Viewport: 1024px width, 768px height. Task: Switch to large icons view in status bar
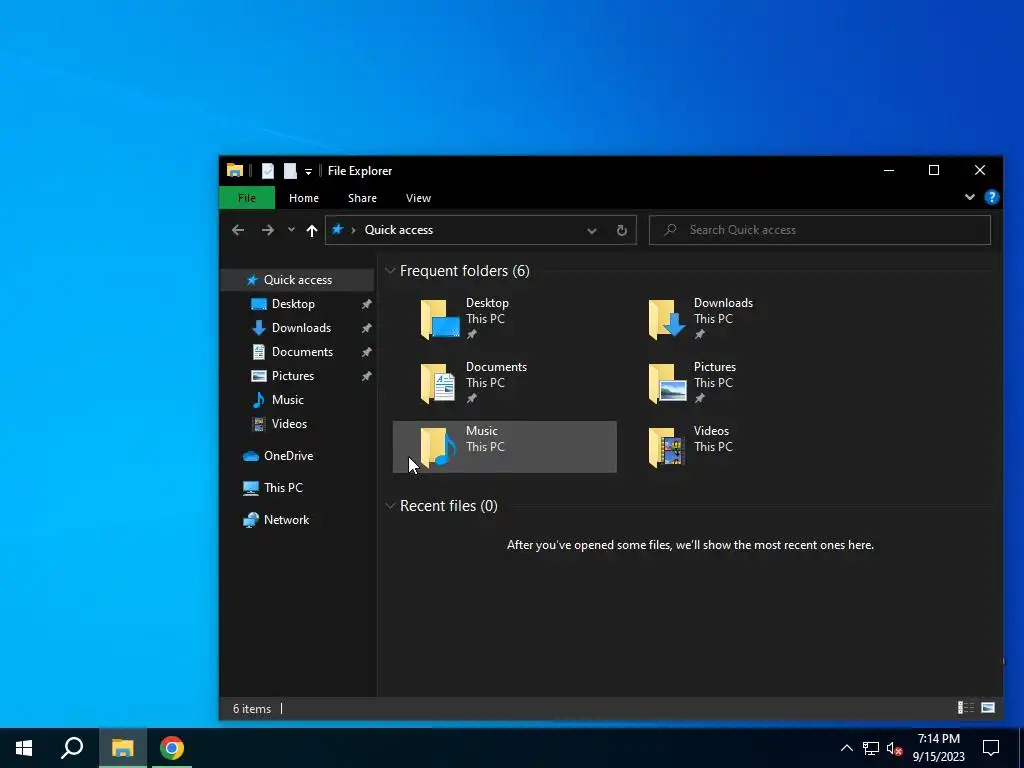click(988, 707)
